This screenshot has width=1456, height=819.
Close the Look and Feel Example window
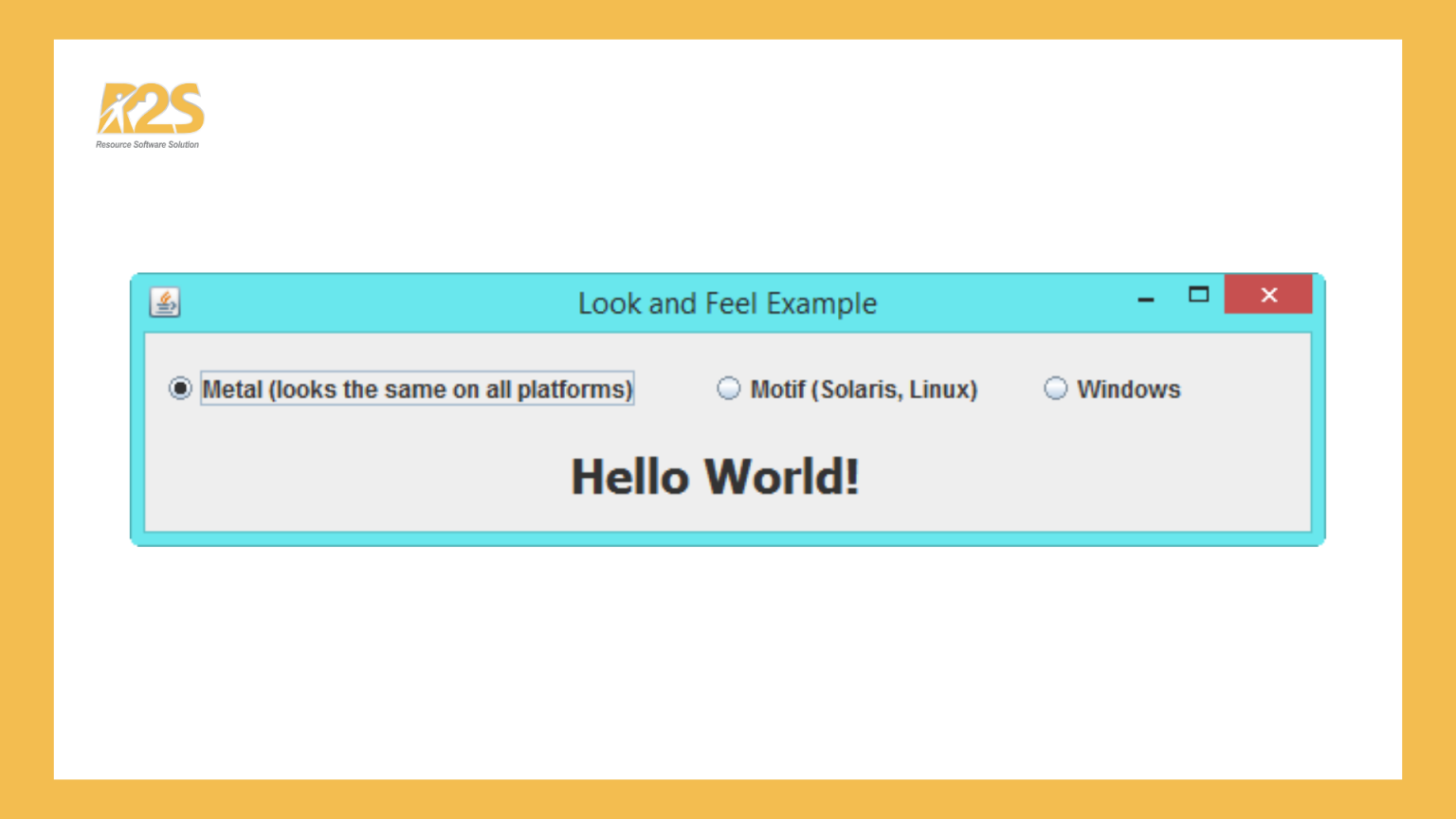click(1268, 295)
